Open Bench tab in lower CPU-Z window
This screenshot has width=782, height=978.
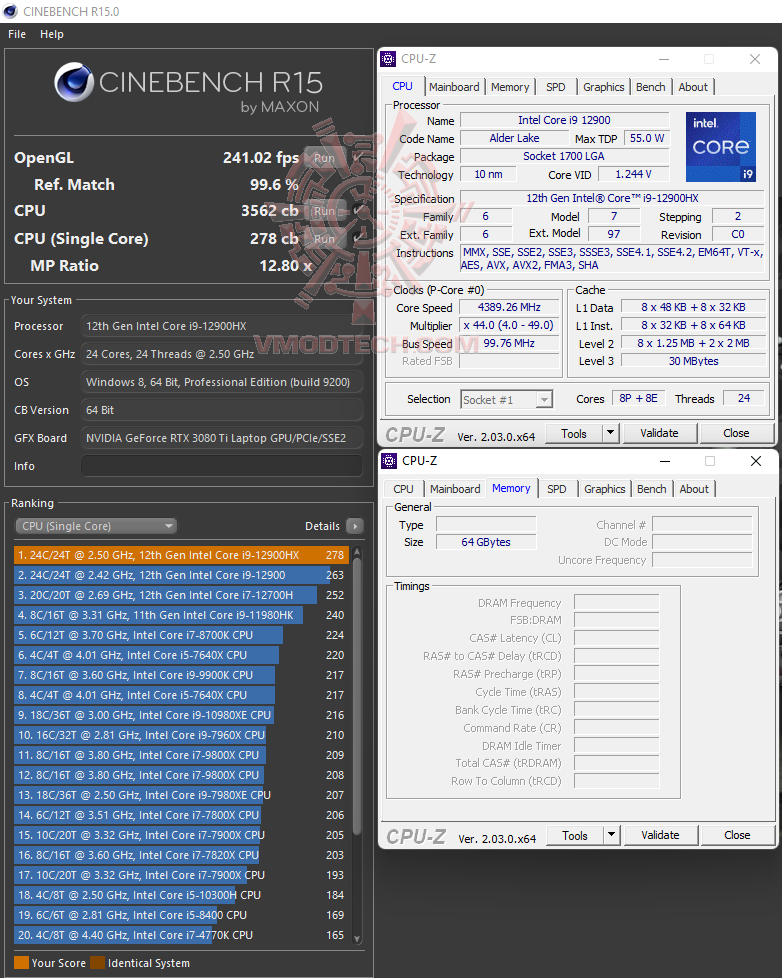pos(652,489)
